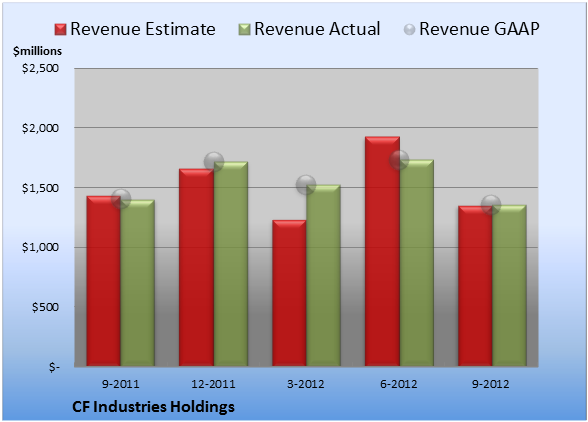Image resolution: width=588 pixels, height=422 pixels.
Task: Click the '6-2012' quarter label
Action: pos(399,384)
